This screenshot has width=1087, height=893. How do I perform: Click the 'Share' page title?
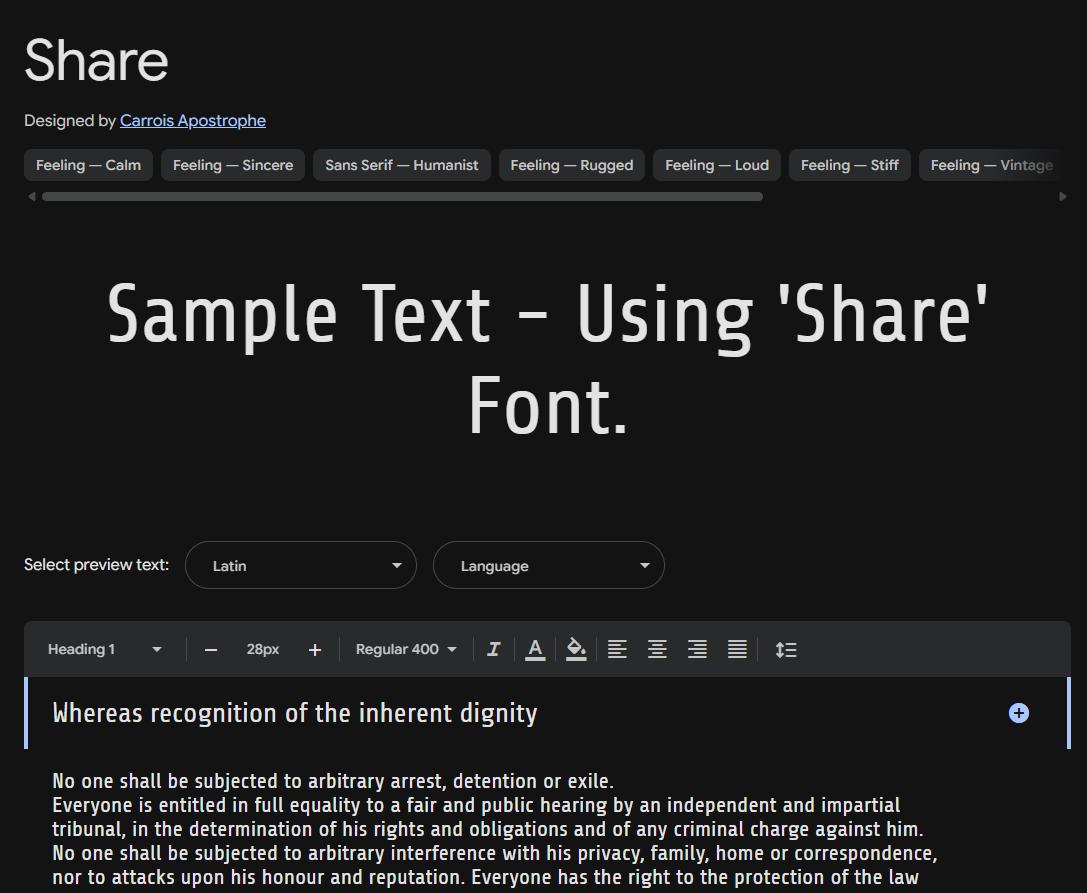click(96, 60)
